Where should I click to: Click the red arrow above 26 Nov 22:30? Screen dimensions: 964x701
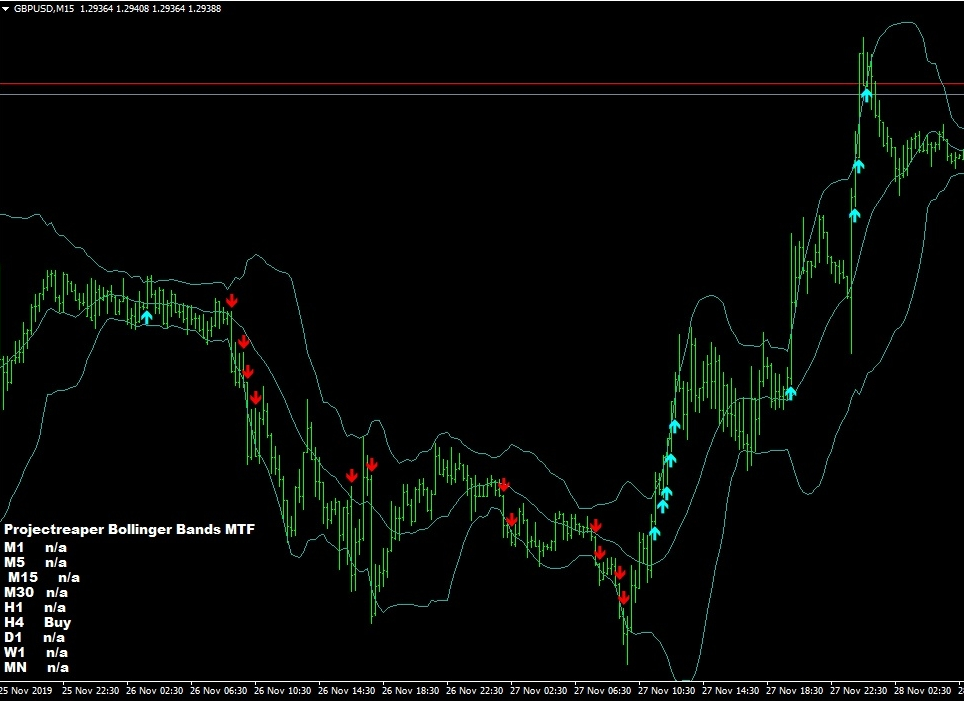coord(504,485)
